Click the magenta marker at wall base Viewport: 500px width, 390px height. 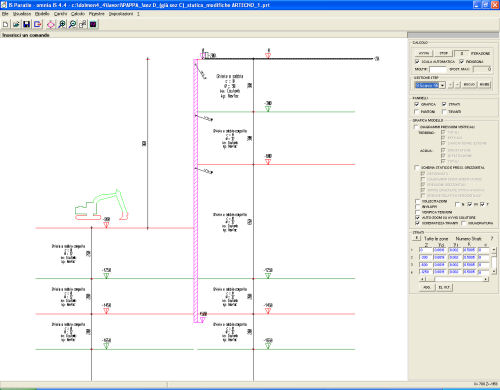pos(202,320)
